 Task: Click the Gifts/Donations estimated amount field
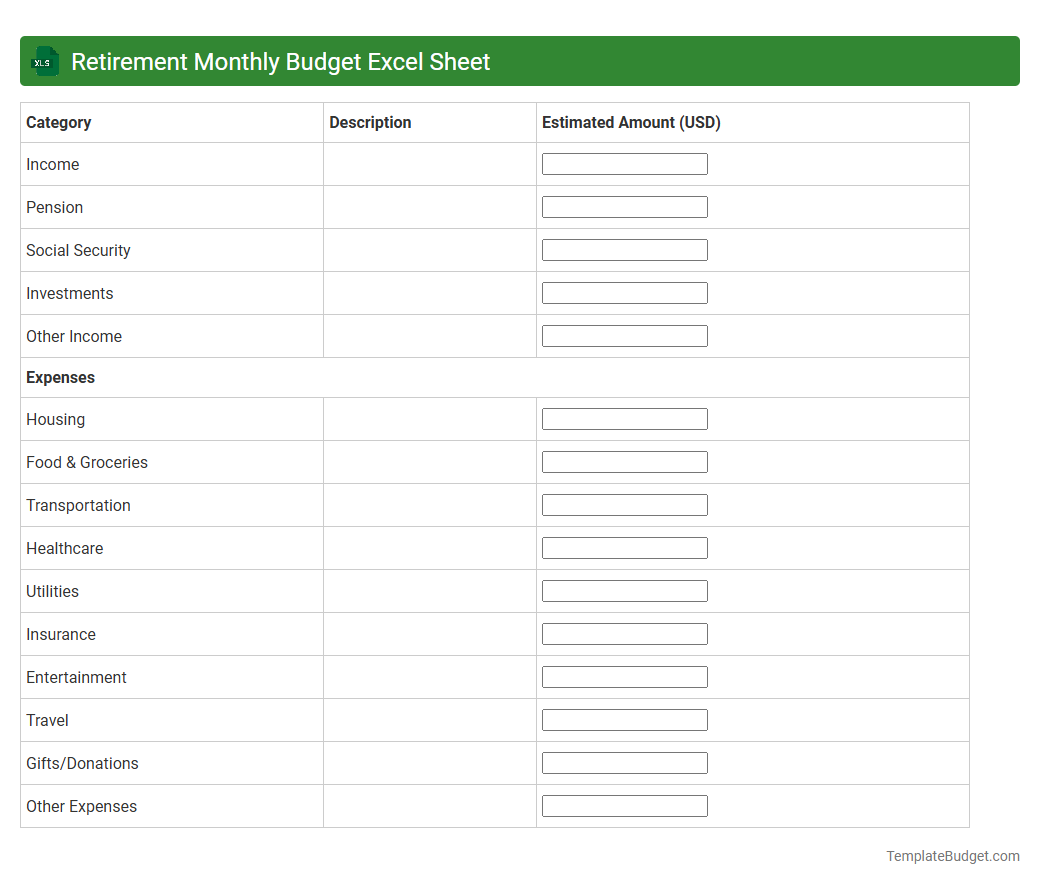[624, 762]
